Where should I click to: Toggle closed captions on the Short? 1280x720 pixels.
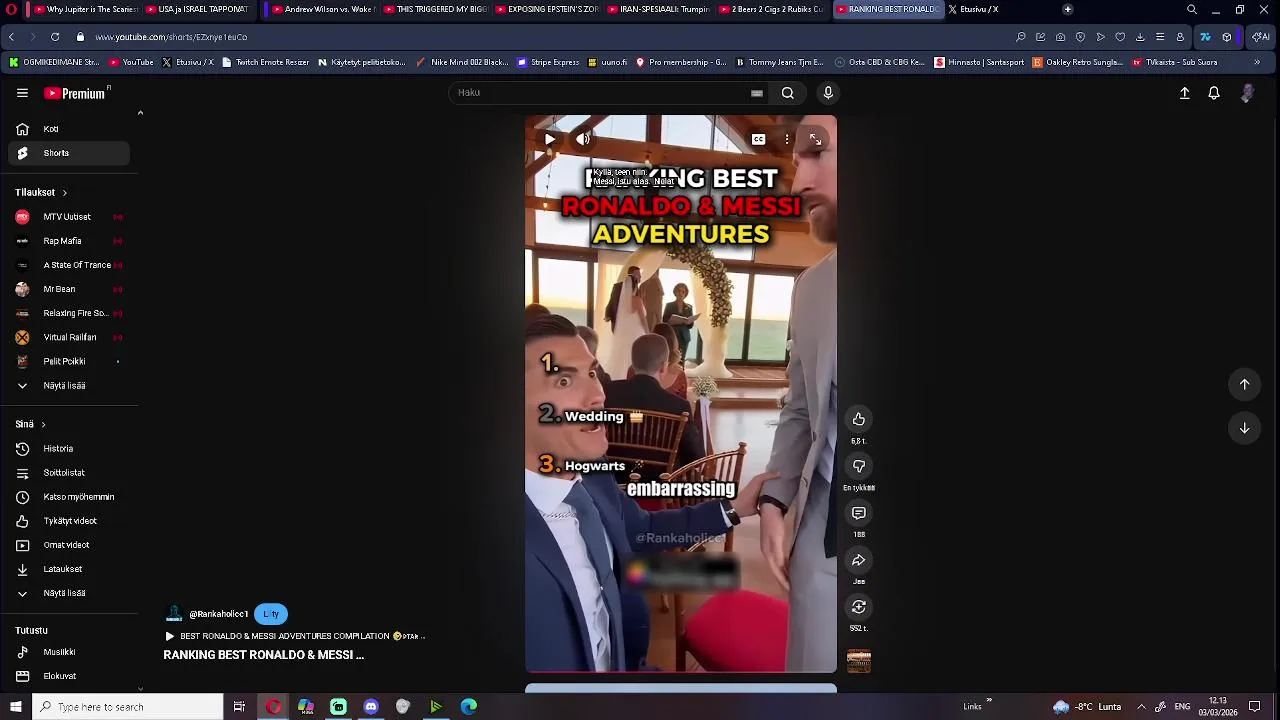[x=759, y=139]
